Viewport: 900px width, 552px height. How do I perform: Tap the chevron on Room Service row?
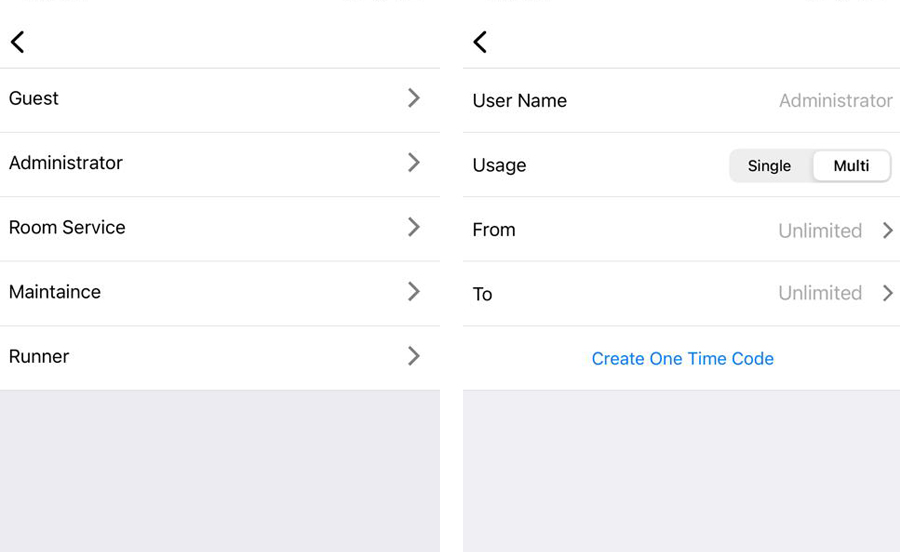tap(413, 227)
